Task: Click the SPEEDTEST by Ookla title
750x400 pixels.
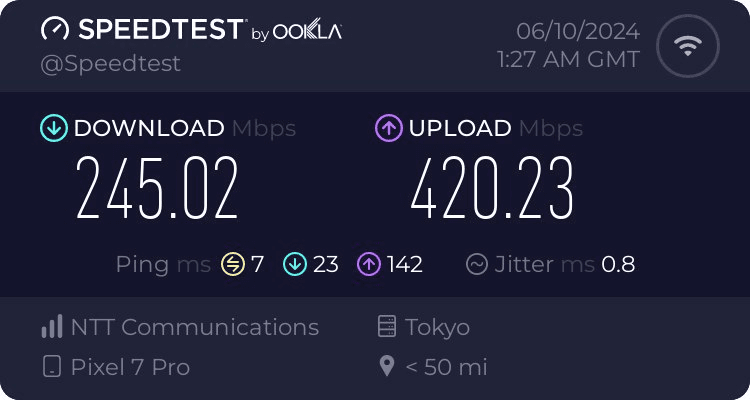Action: click(x=190, y=30)
